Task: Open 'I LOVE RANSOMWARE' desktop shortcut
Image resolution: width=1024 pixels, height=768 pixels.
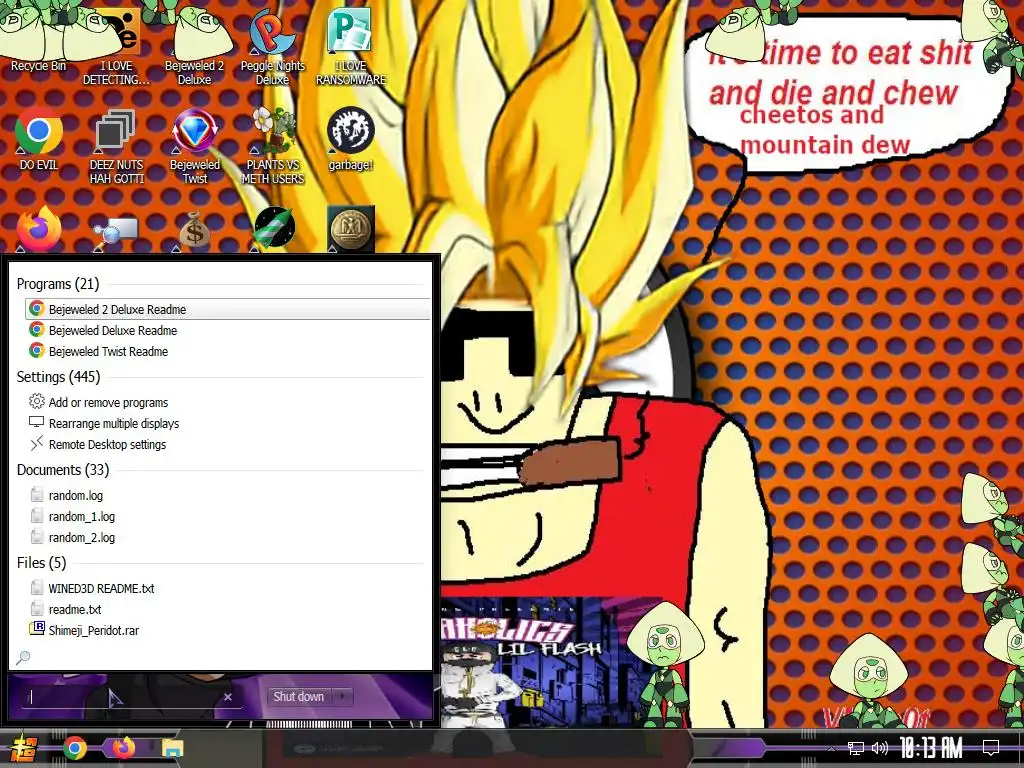Action: click(351, 46)
